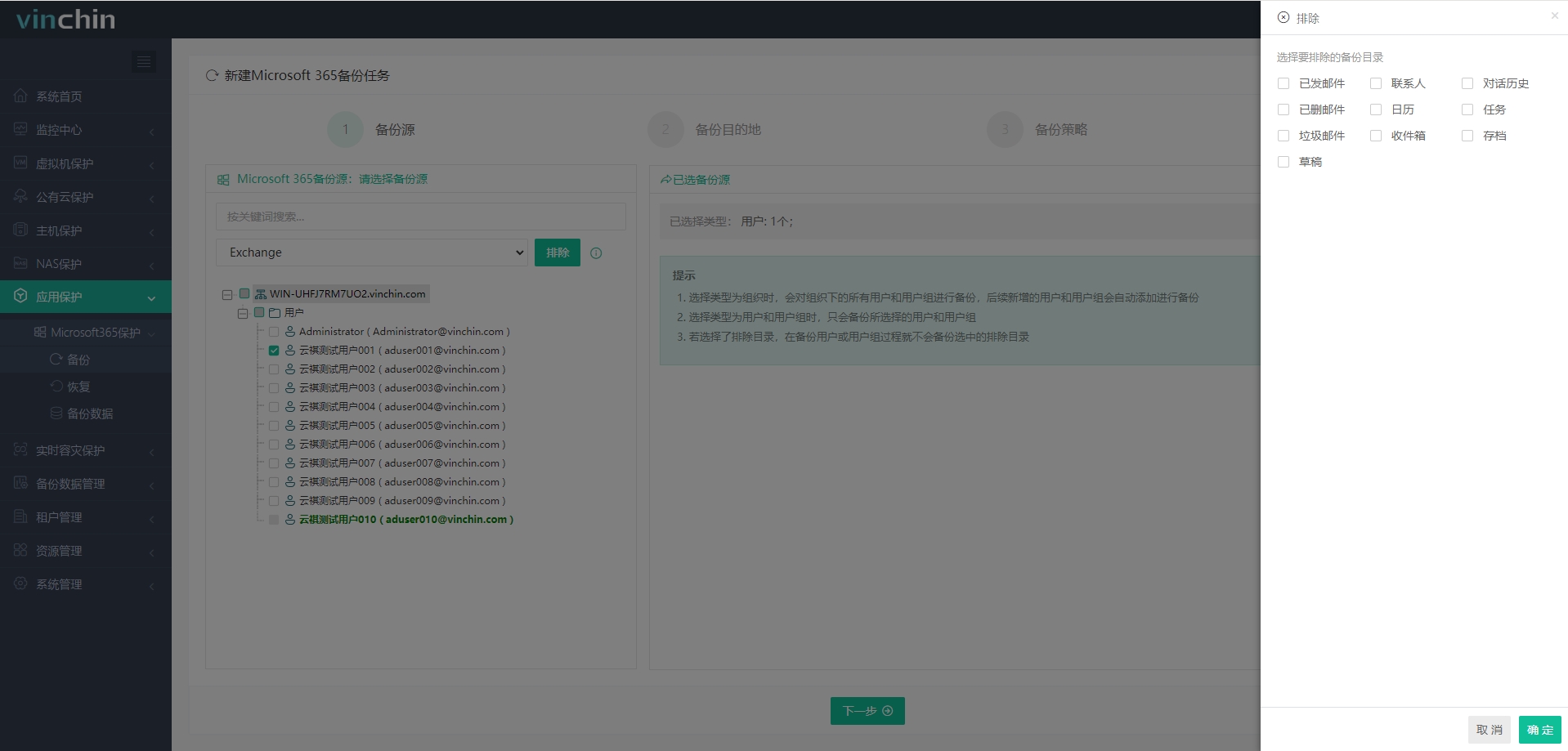Expand 实时容灾保护 sidebar menu

86,450
